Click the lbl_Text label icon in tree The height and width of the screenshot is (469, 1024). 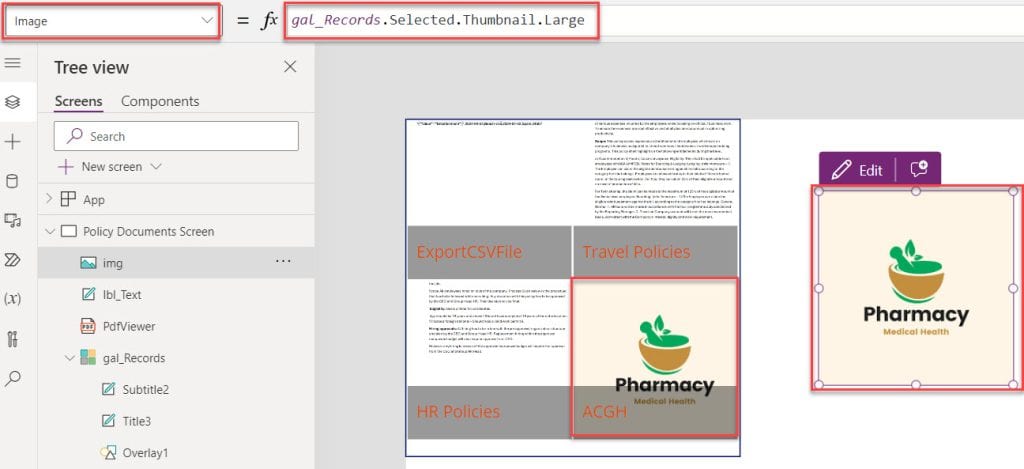click(88, 295)
